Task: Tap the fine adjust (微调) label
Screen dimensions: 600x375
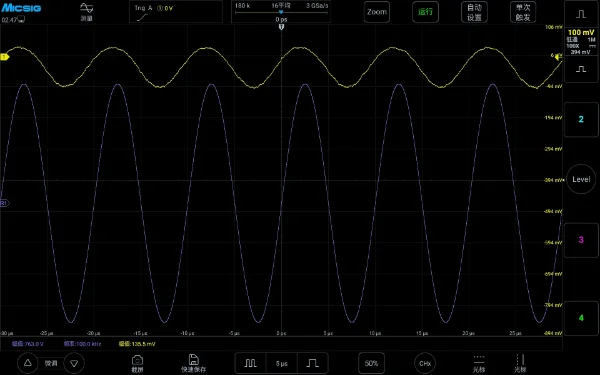Action: click(x=51, y=363)
